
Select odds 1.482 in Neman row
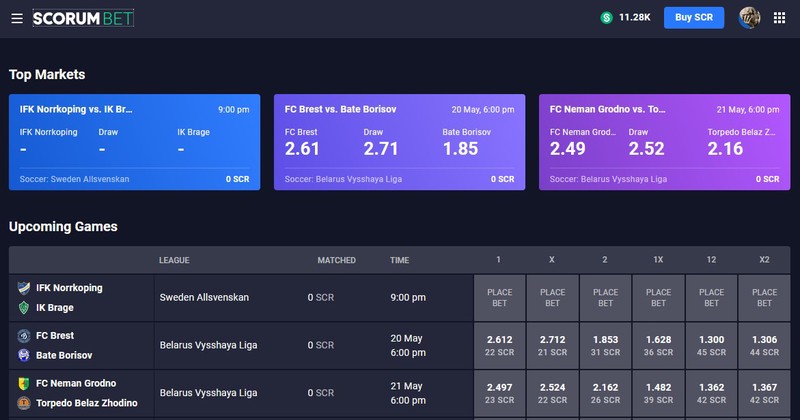[658, 393]
